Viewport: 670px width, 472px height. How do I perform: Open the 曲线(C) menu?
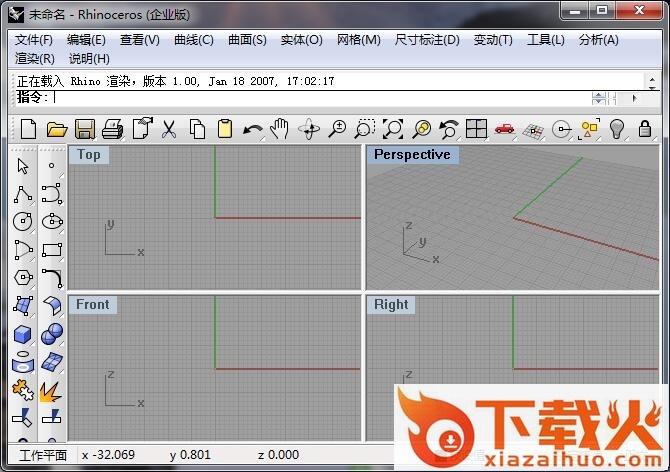[194, 40]
